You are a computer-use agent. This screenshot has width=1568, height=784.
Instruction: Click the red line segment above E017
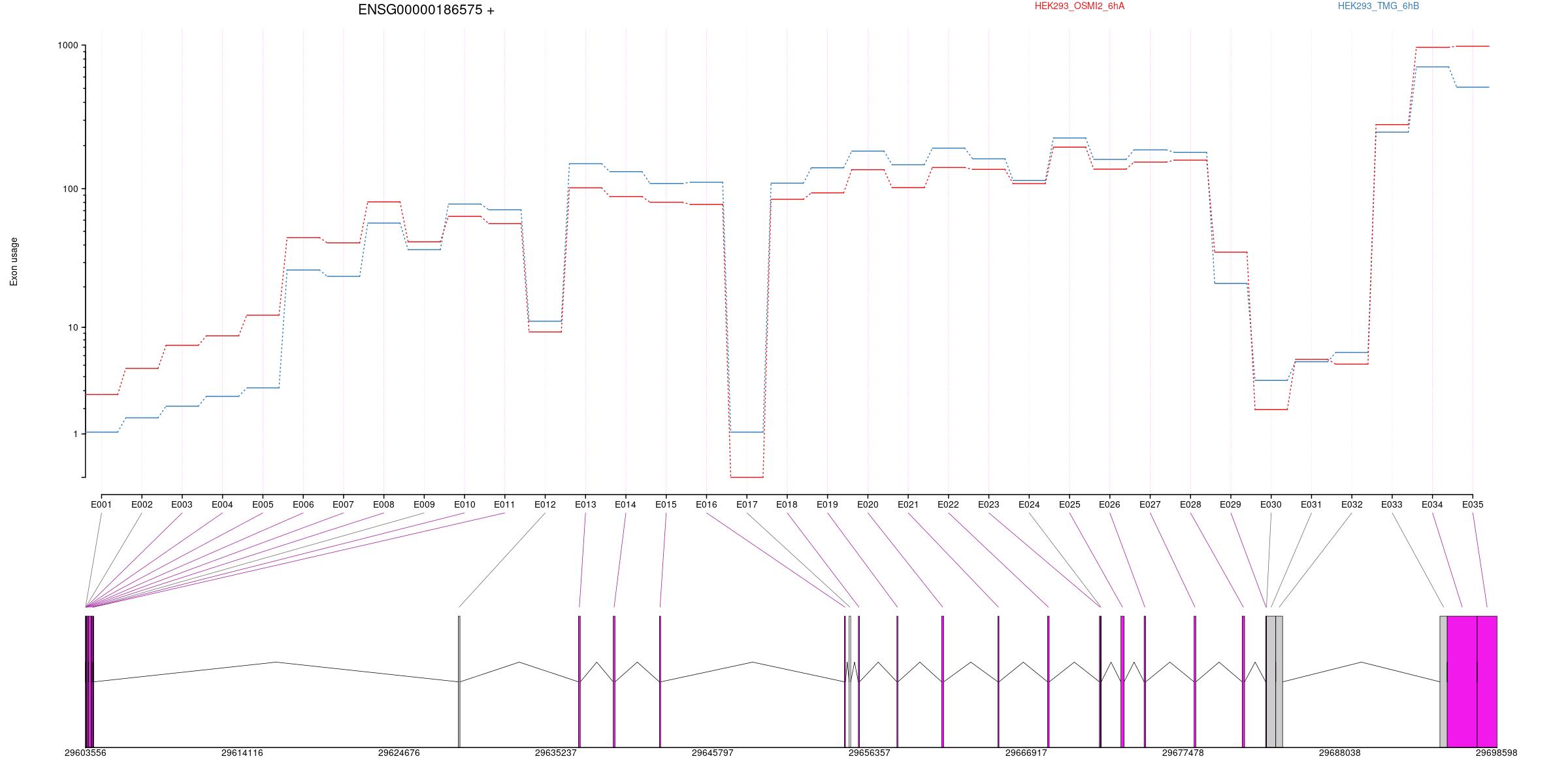[x=747, y=478]
